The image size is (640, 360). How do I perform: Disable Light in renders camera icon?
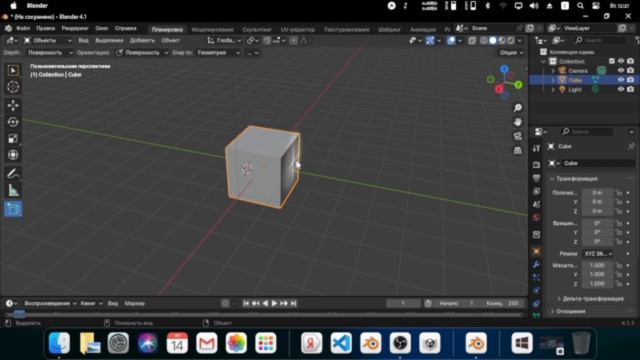[631, 89]
